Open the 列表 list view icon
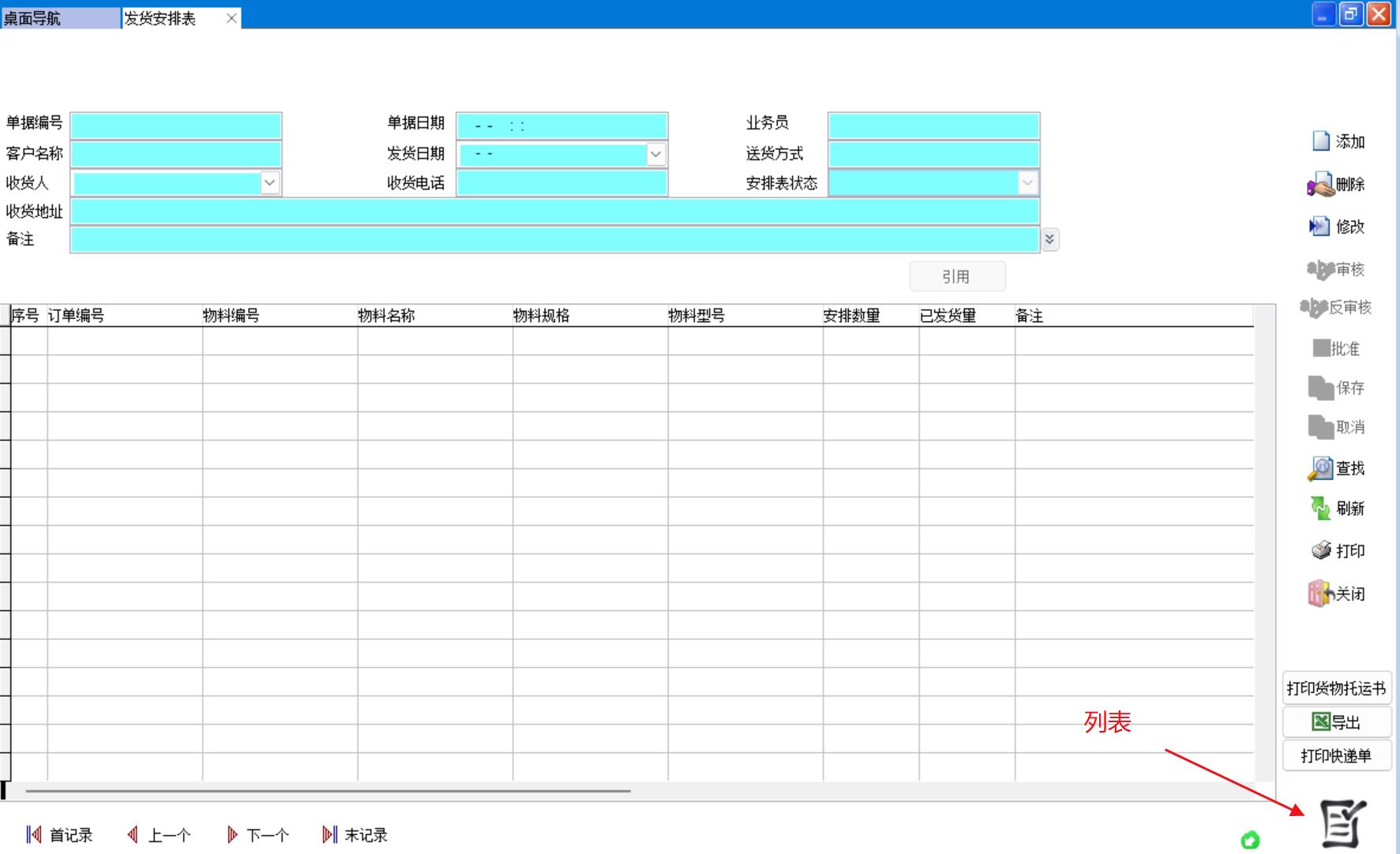 (x=1342, y=823)
